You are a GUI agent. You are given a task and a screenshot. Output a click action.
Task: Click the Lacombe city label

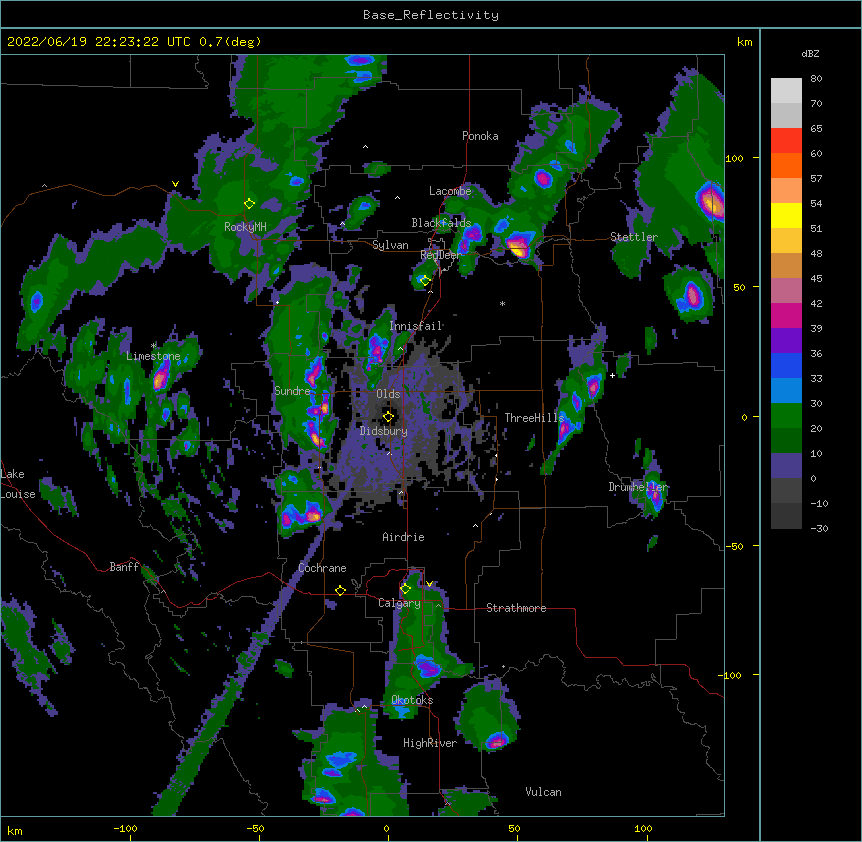(450, 191)
